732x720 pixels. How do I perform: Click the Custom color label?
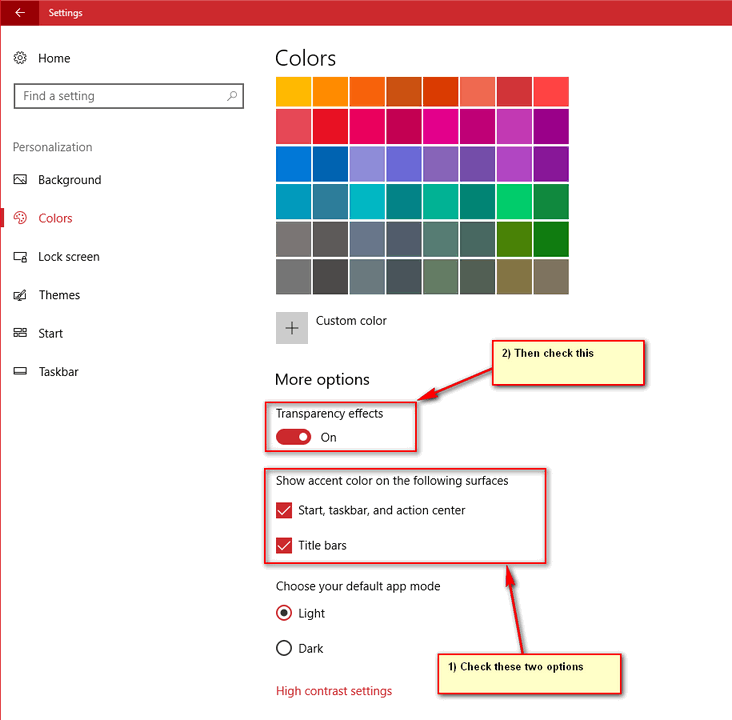[351, 321]
